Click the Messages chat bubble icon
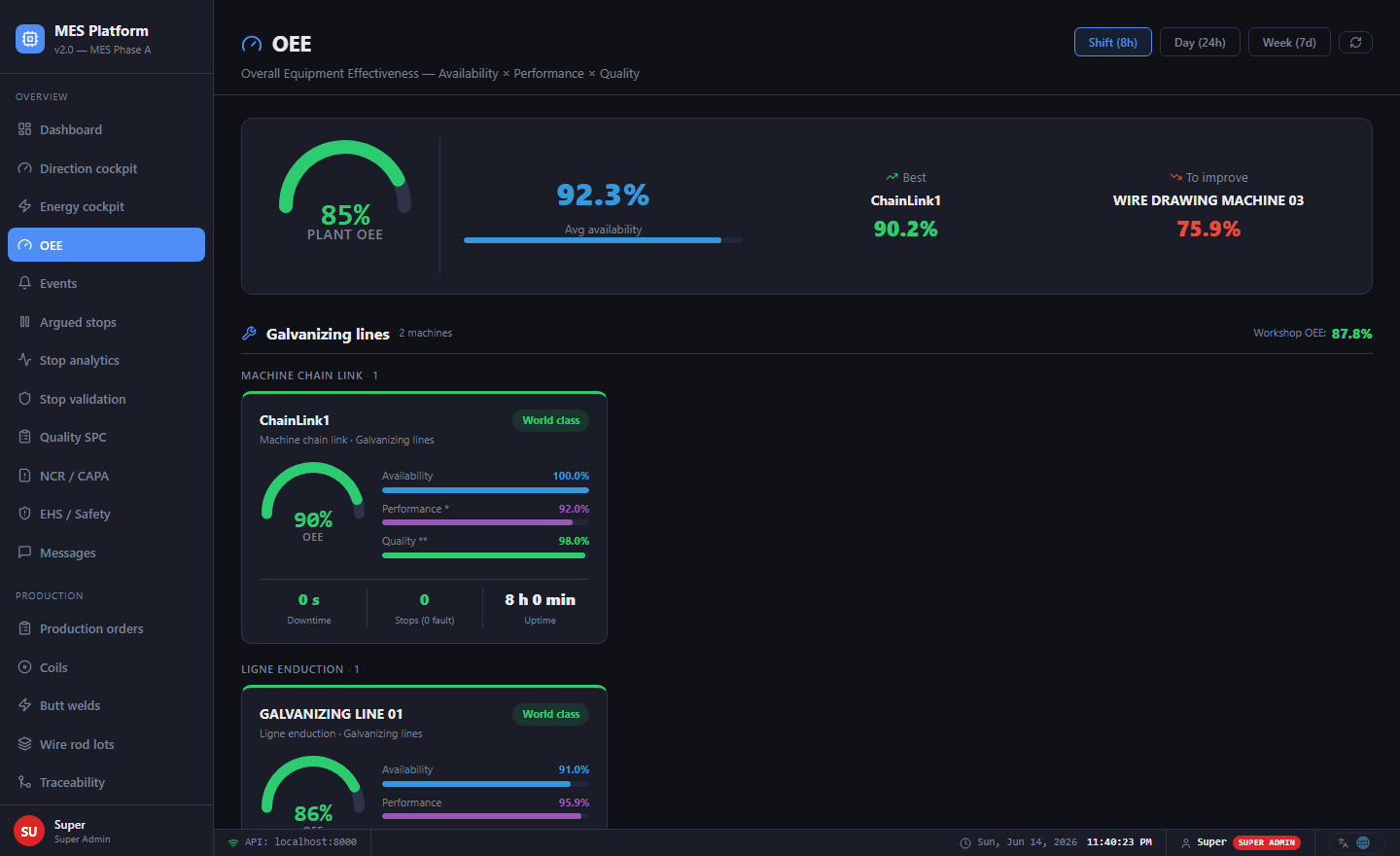The image size is (1400, 856). (x=24, y=553)
